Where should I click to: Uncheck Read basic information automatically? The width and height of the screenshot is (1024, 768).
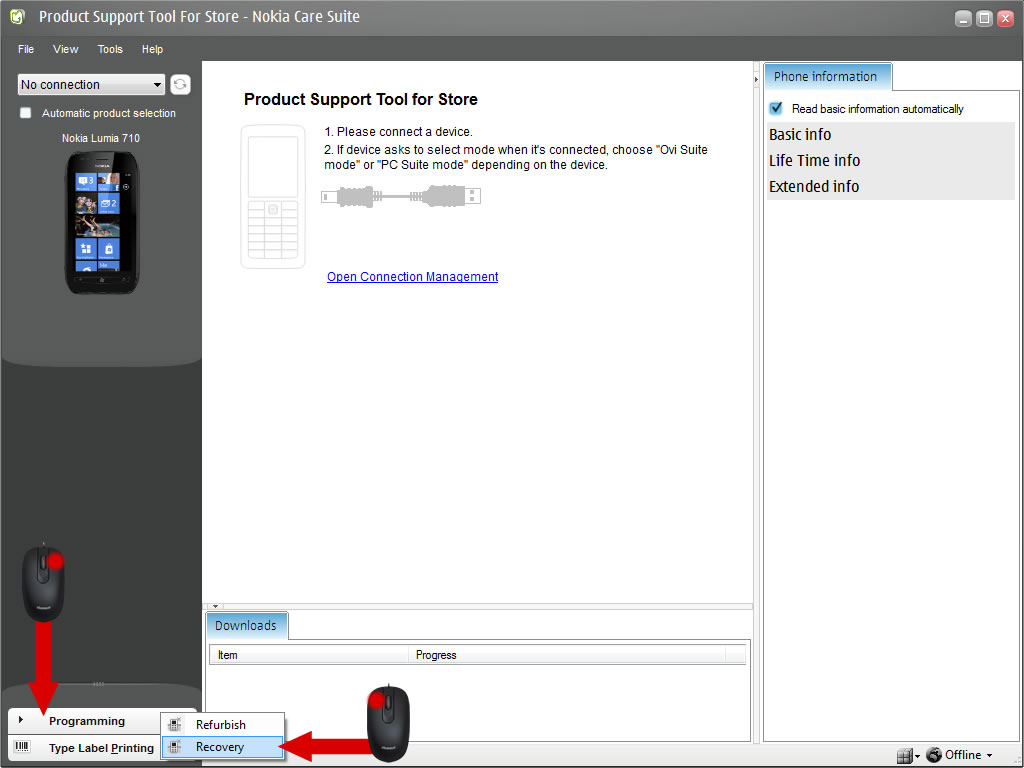pos(776,108)
